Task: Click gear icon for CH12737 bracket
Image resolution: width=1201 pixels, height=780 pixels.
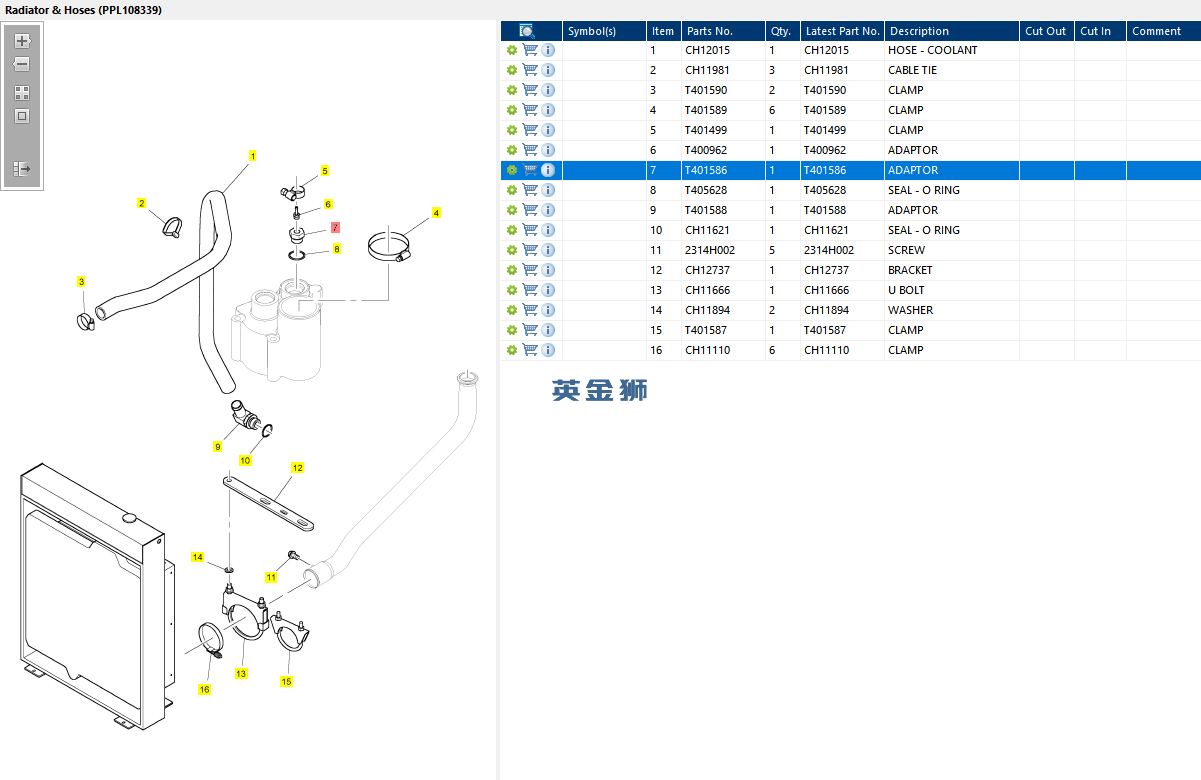Action: [x=512, y=270]
